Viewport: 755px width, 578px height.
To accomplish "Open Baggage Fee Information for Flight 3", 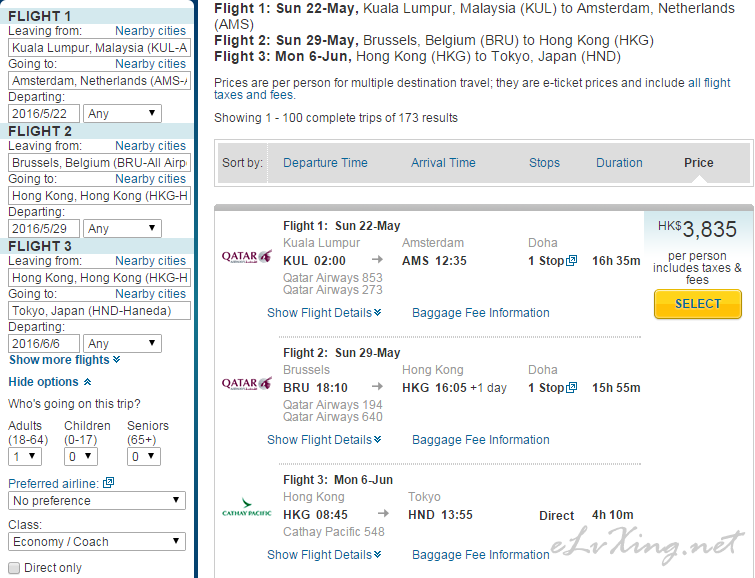I will pos(481,555).
